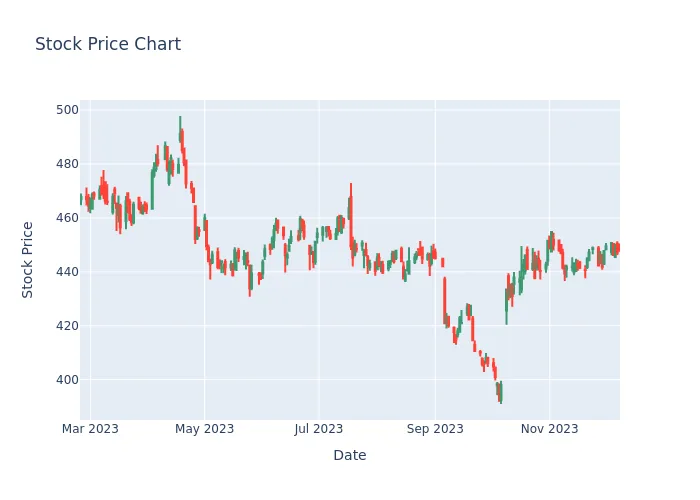Click the 'Nov 2023' x-axis label

coord(550,429)
